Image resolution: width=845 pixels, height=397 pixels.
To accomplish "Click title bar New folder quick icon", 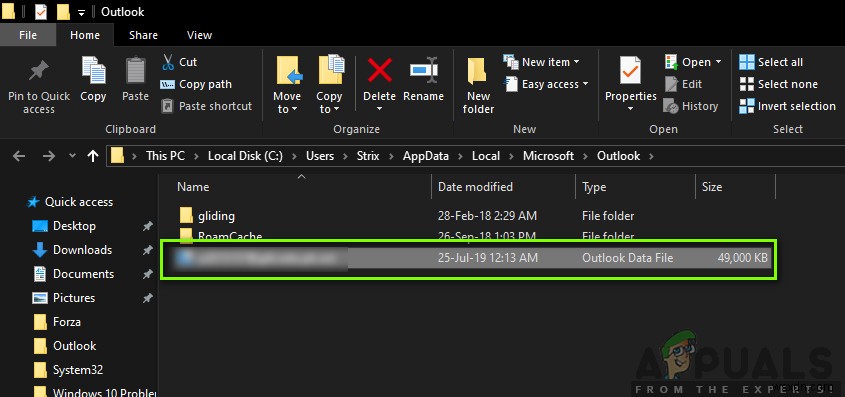I will (63, 11).
